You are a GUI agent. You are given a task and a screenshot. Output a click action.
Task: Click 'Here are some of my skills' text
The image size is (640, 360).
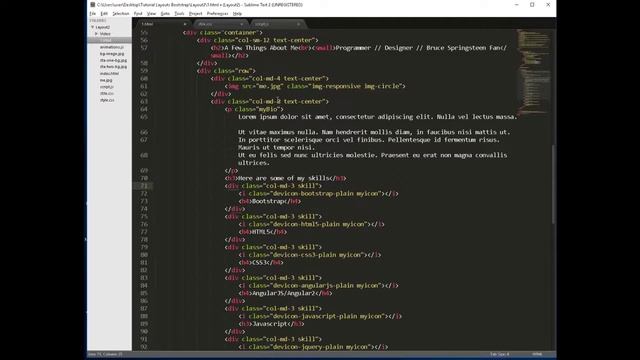pyautogui.click(x=284, y=178)
